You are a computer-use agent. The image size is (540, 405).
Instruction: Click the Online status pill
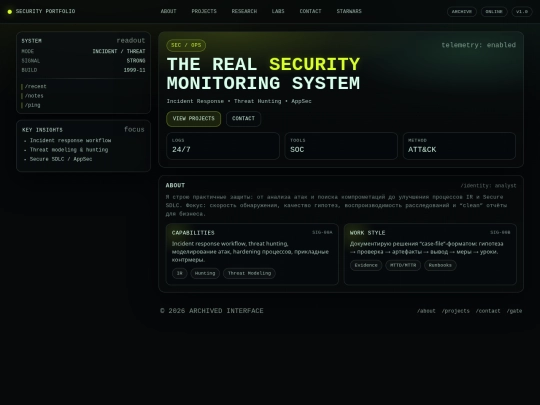[x=494, y=12]
